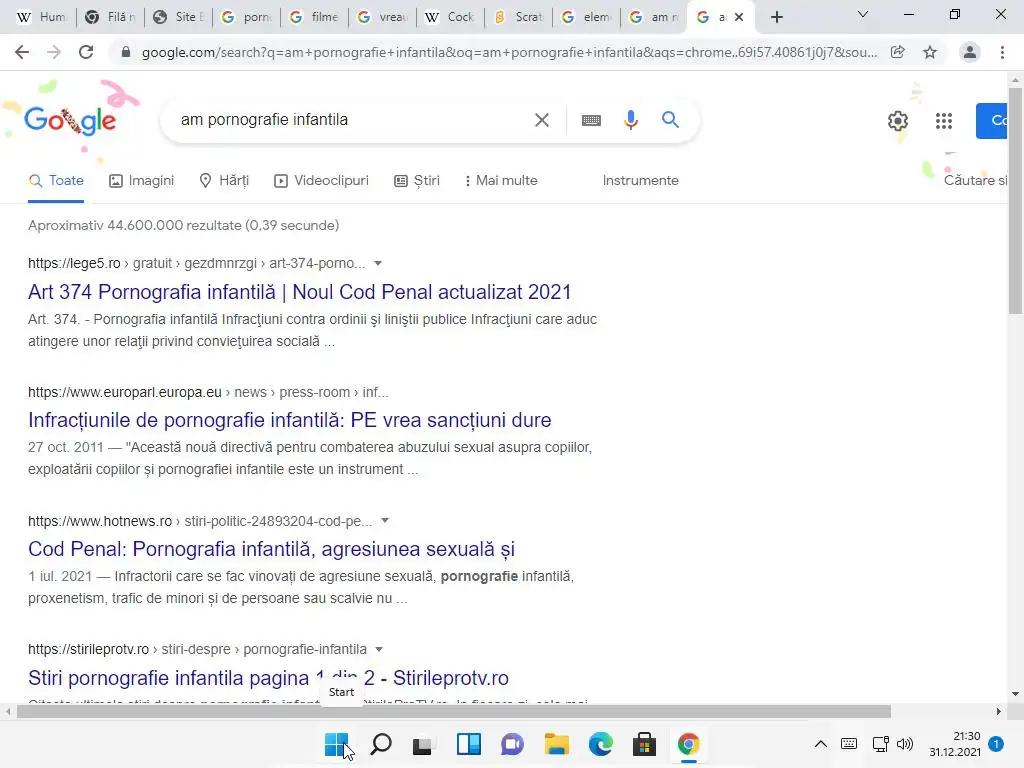Switch to the "Scrat" tab

[519, 17]
